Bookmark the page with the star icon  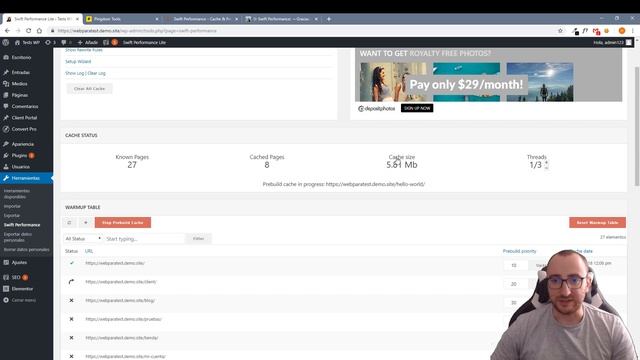click(560, 31)
